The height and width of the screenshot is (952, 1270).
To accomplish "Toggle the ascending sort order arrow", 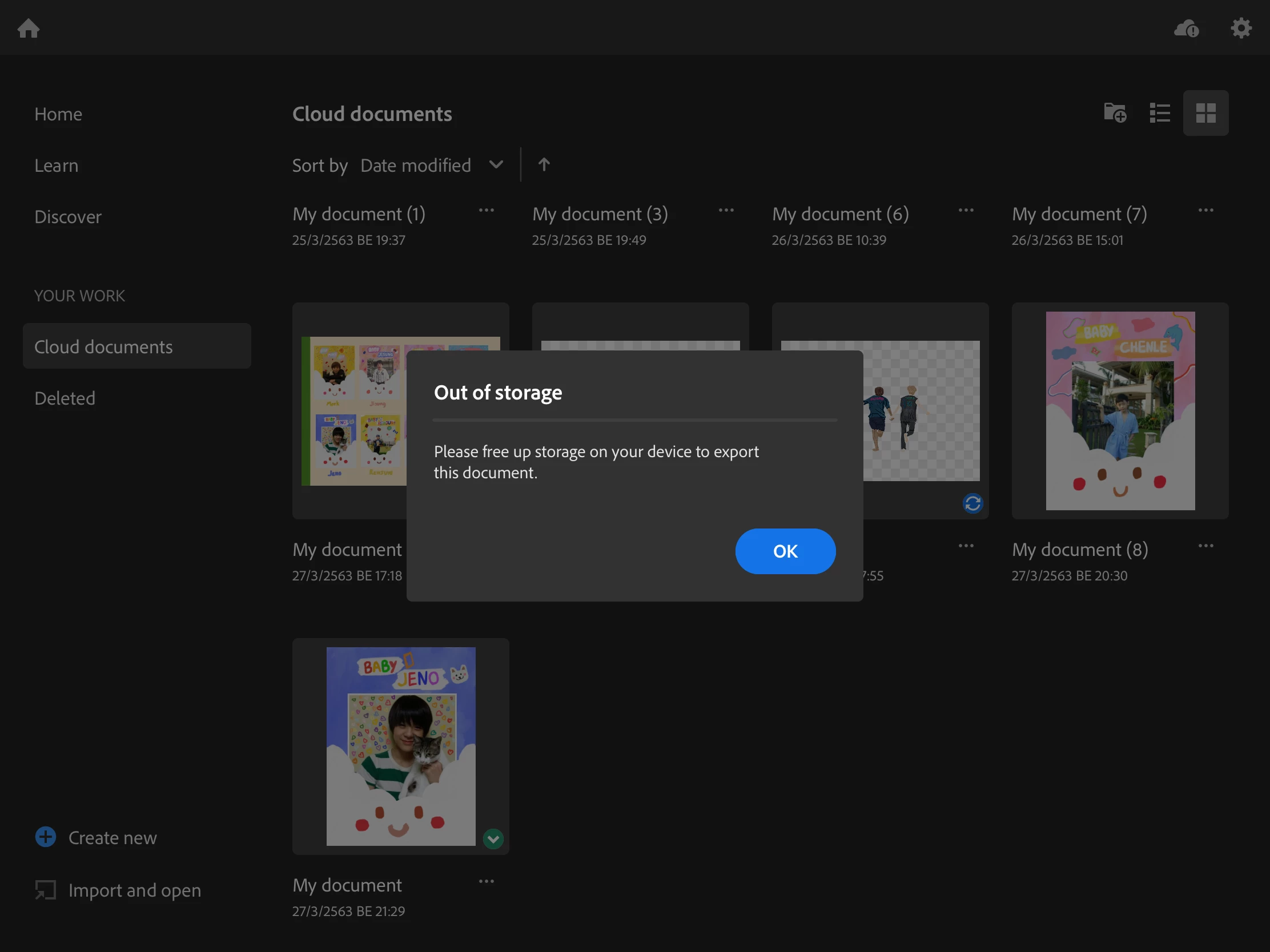I will click(x=544, y=166).
